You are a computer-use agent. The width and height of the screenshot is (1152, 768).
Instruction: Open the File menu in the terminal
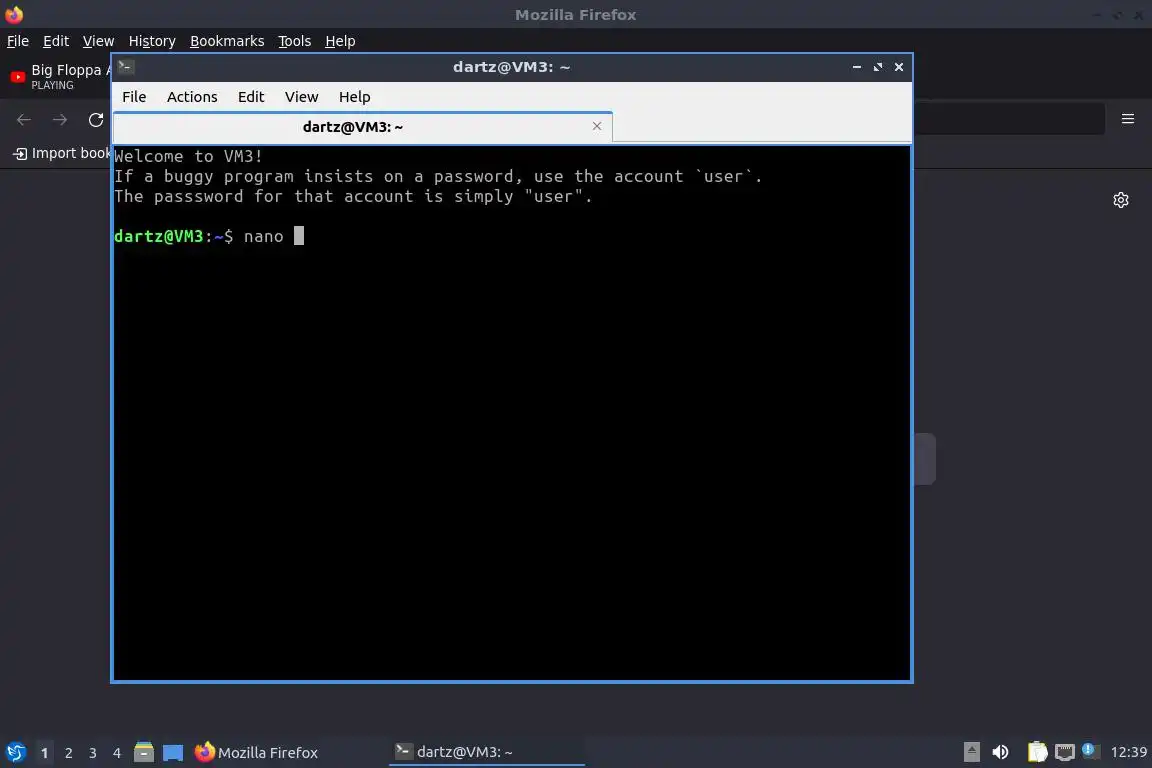click(134, 97)
